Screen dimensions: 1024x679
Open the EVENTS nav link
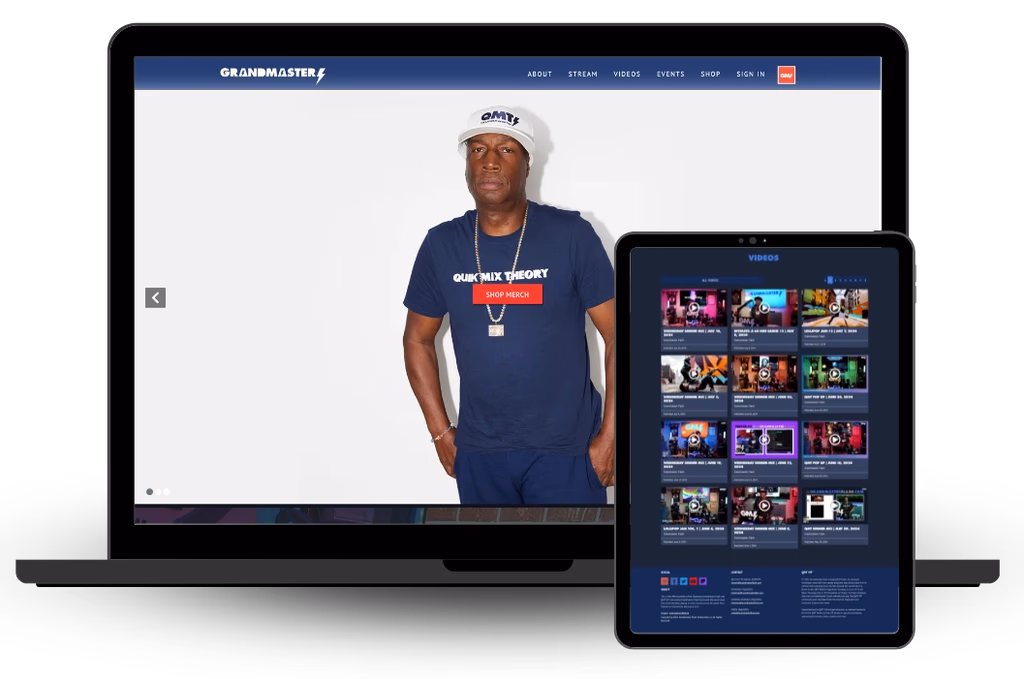tap(670, 74)
